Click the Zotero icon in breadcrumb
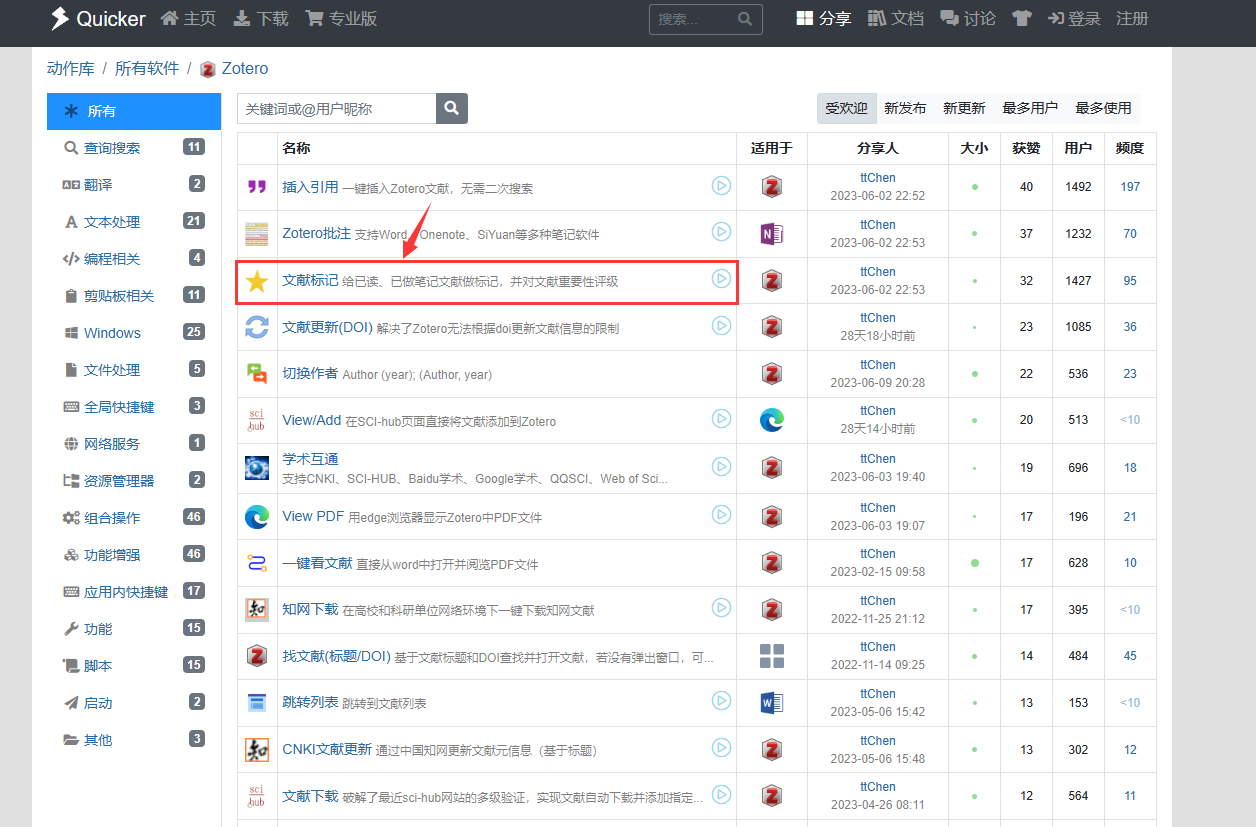Screen dimensions: 1256x827 [x=208, y=69]
